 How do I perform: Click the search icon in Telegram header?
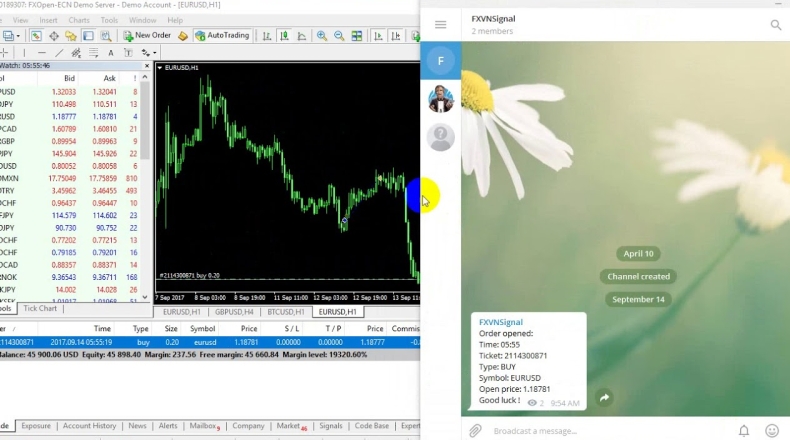(776, 24)
